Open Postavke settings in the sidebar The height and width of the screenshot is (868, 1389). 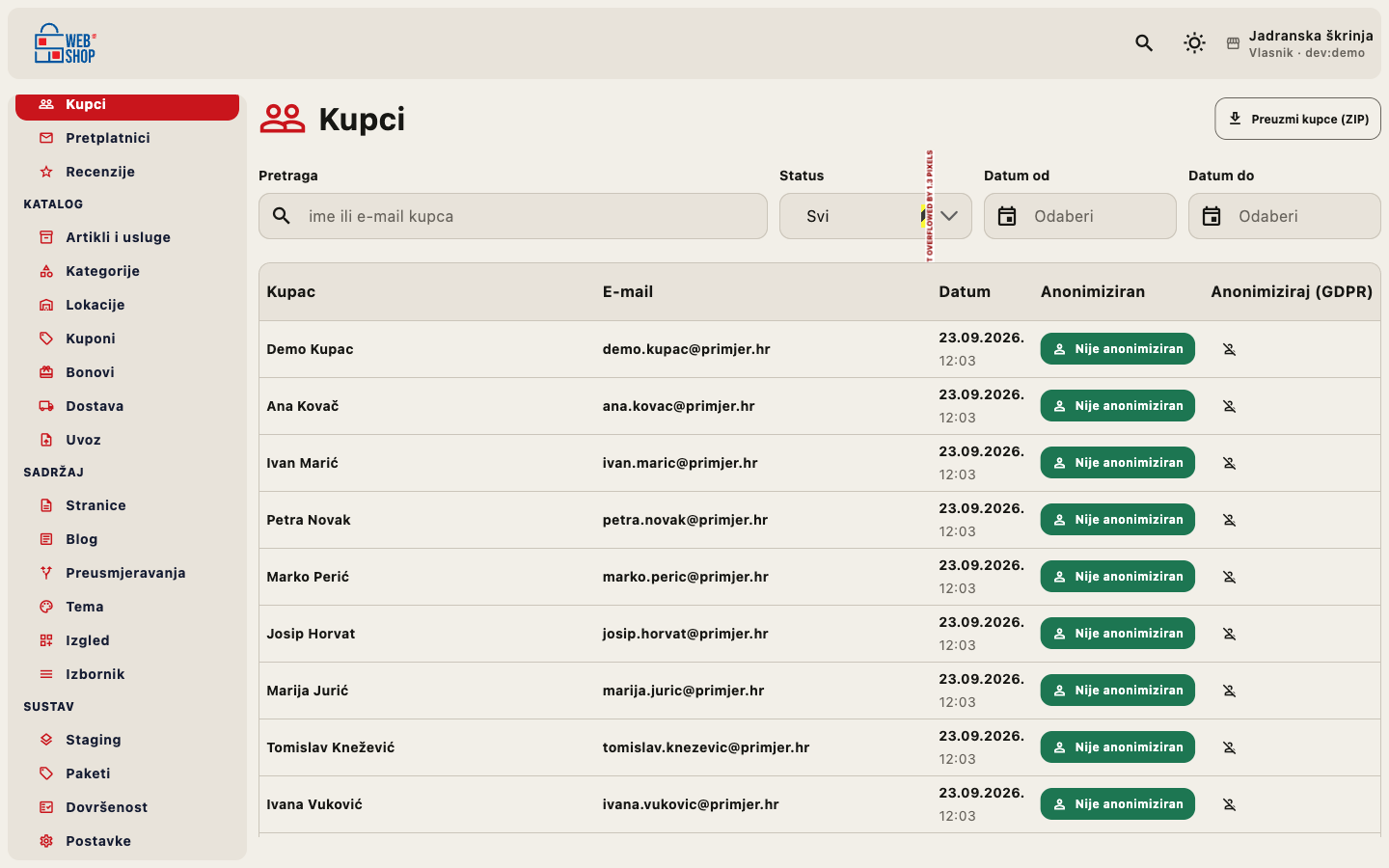click(127, 841)
